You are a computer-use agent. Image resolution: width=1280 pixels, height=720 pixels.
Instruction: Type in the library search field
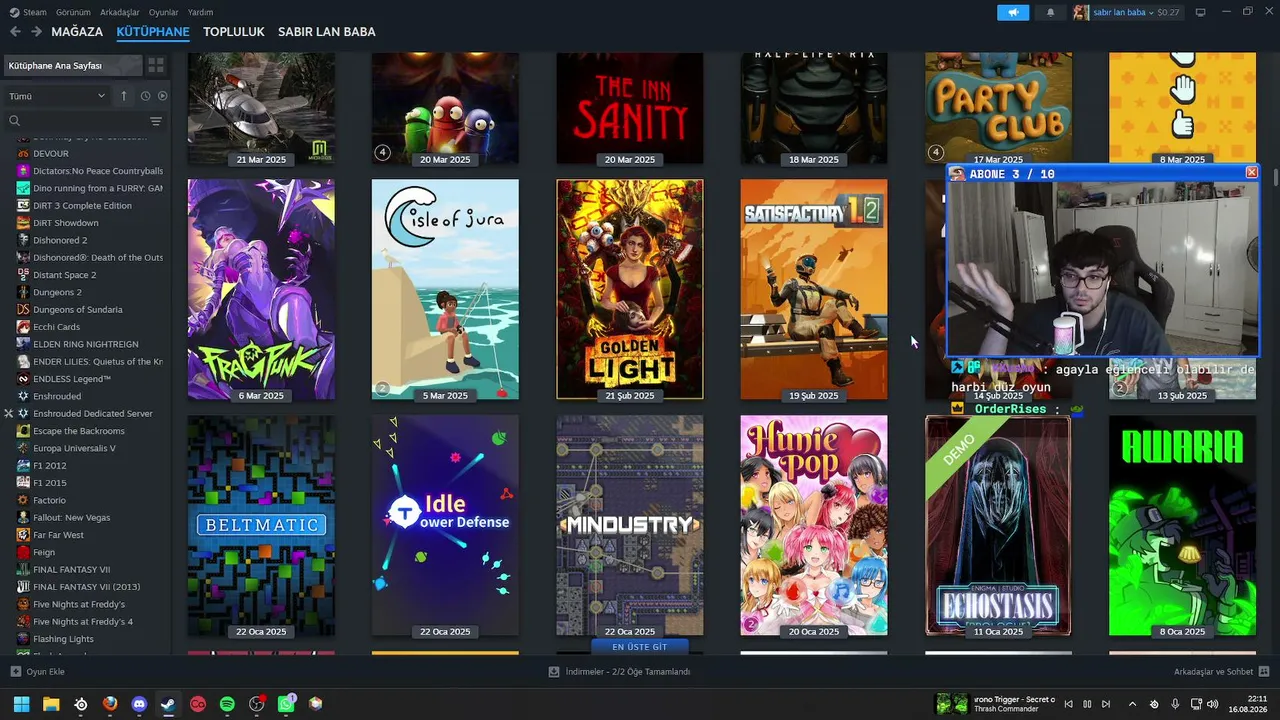(x=85, y=121)
